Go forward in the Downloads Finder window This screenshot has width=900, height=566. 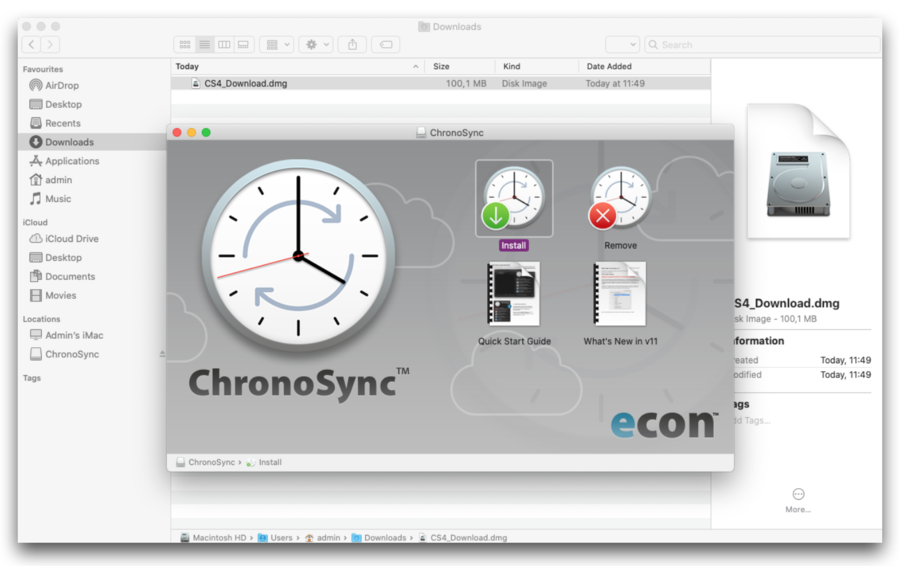tap(51, 44)
